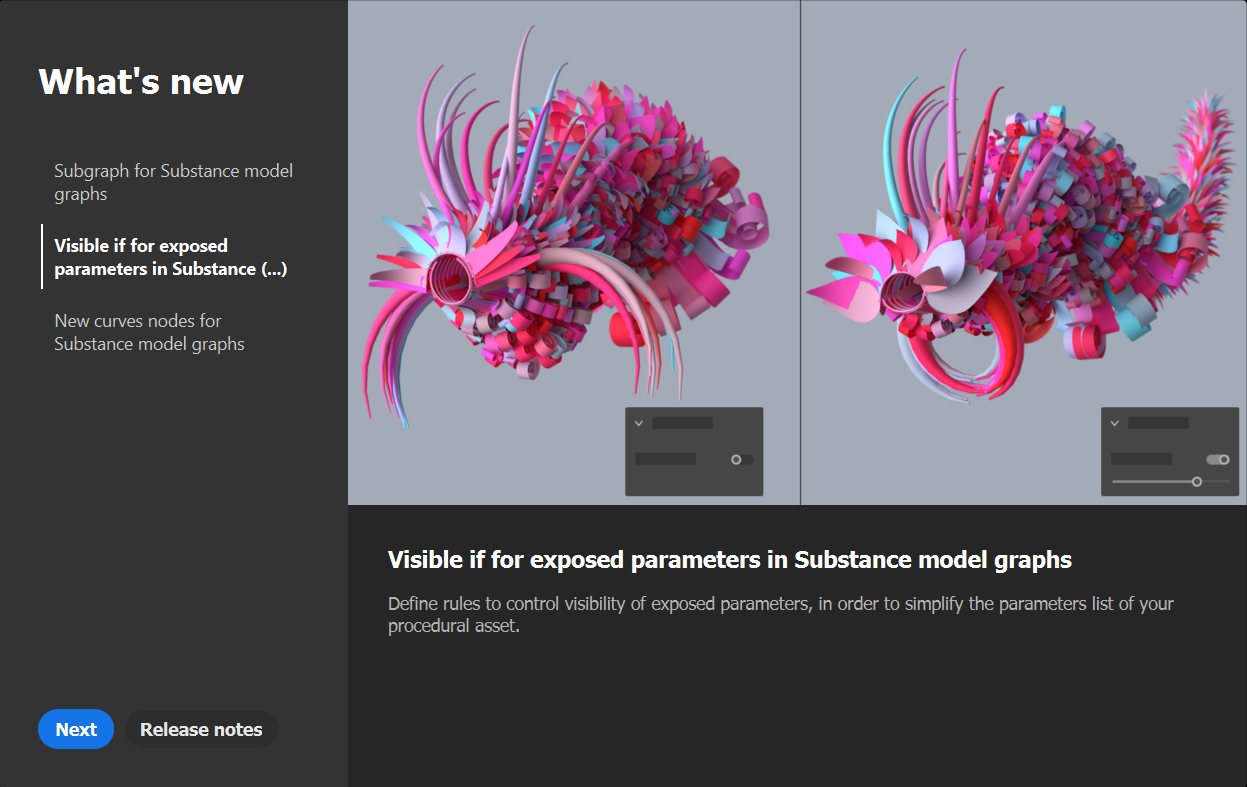The height and width of the screenshot is (787, 1247).
Task: Click the left creature render image
Action: [x=574, y=252]
